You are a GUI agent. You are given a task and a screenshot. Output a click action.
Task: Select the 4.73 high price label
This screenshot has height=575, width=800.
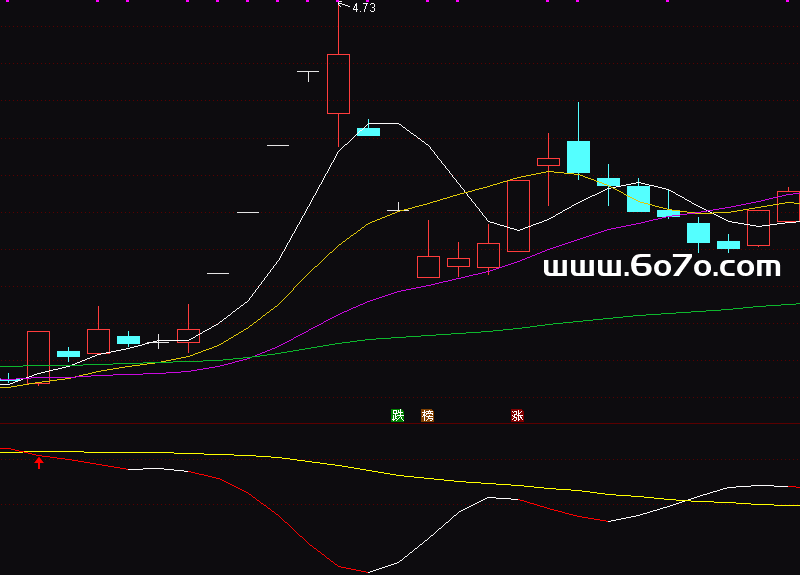[363, 8]
